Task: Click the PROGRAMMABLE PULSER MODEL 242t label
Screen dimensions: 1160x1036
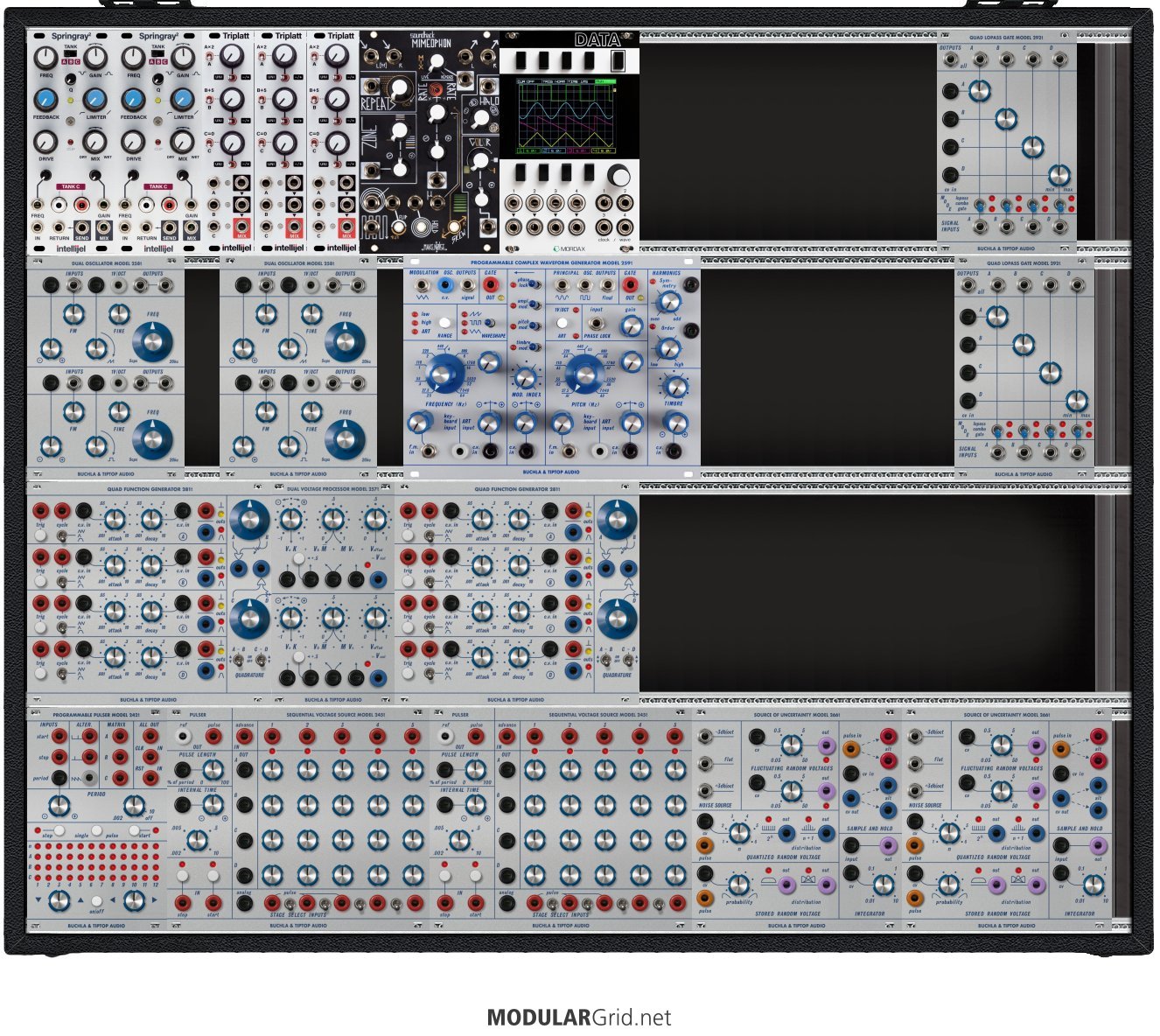Action: coord(96,715)
